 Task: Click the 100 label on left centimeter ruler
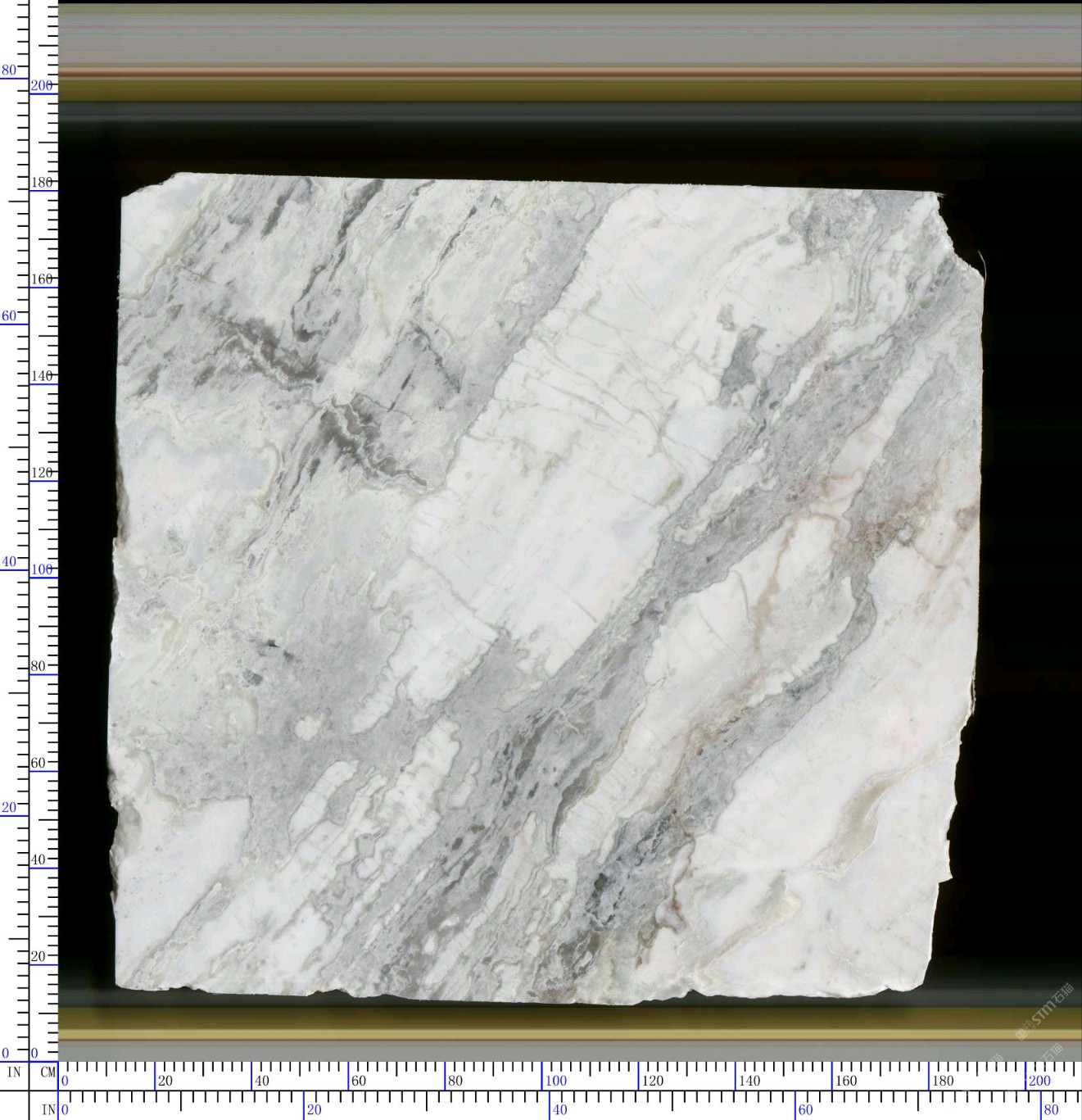click(x=42, y=569)
